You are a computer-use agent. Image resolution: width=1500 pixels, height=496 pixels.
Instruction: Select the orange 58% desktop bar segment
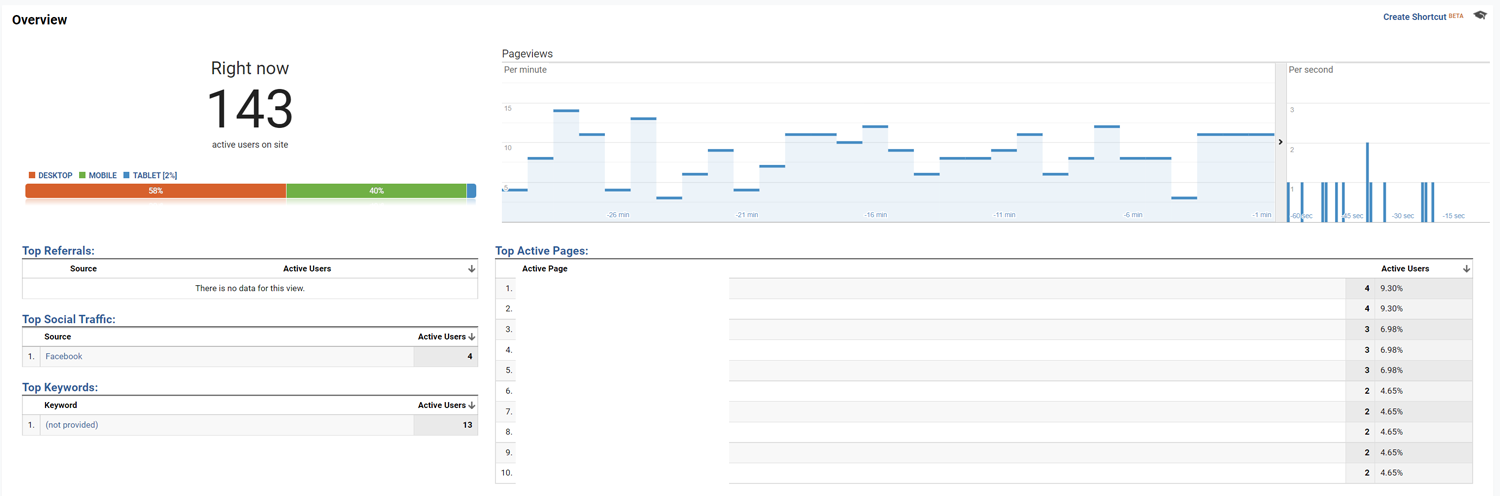click(x=156, y=191)
